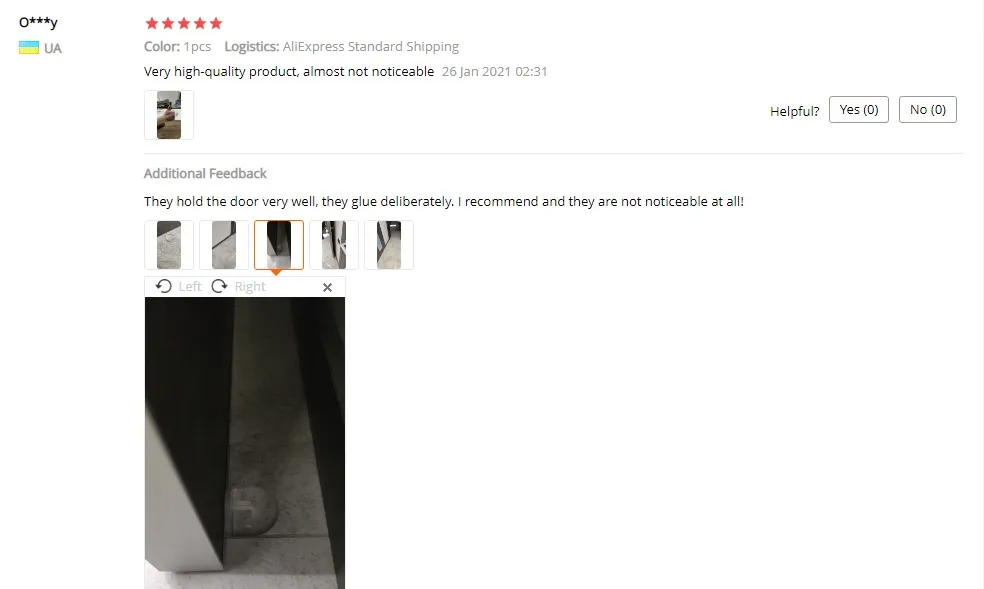Open second Additional Feedback thumbnail

(224, 245)
